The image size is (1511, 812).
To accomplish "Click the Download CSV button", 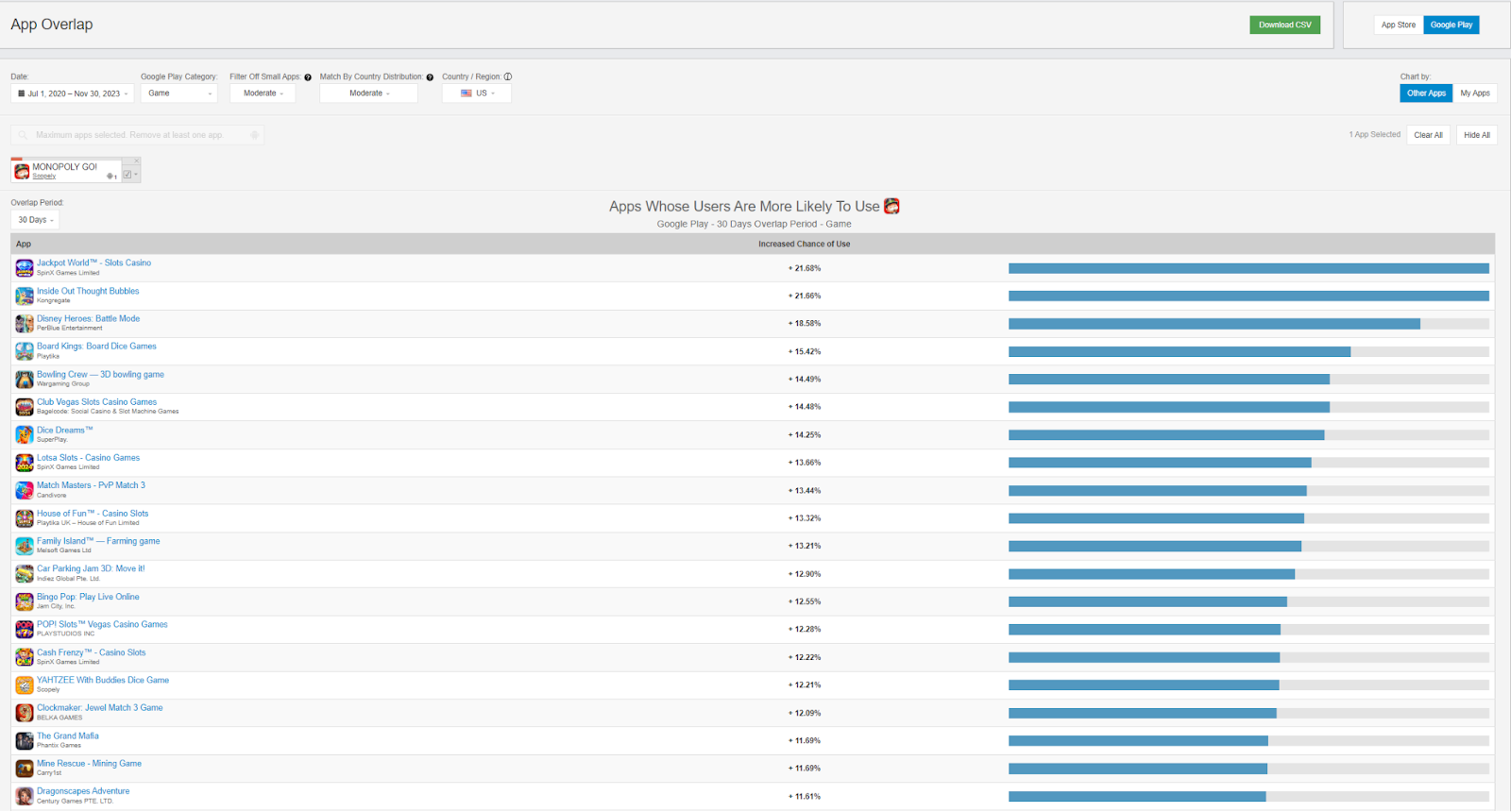I will tap(1284, 25).
